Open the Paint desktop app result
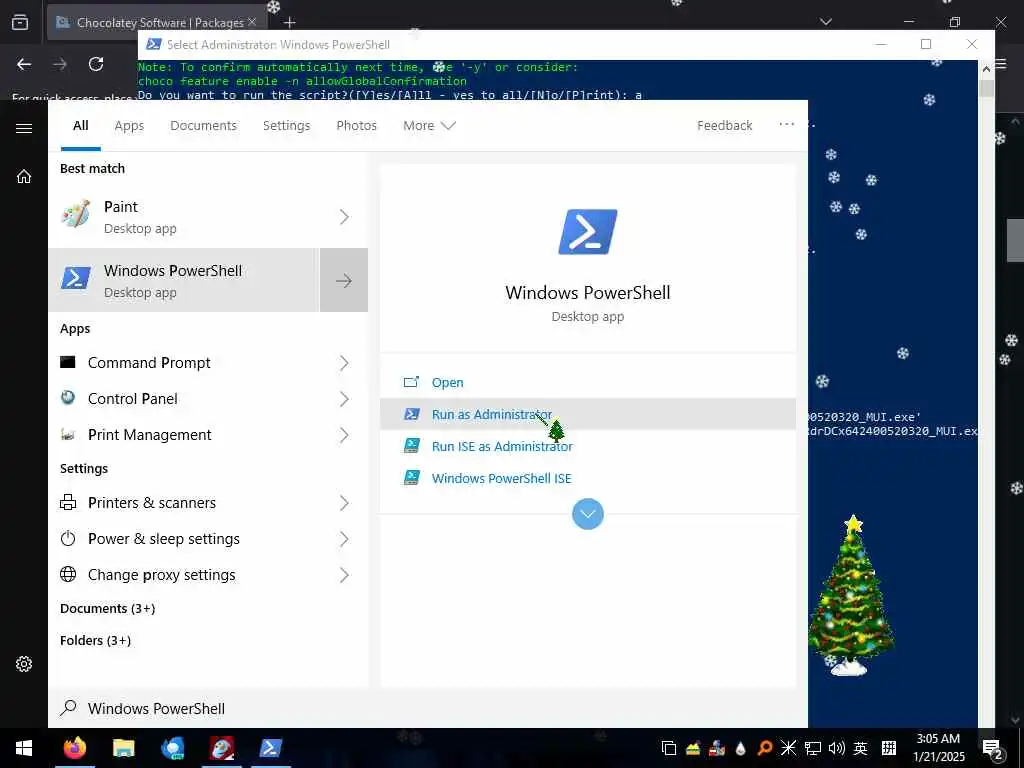Image resolution: width=1024 pixels, height=768 pixels. 184,216
